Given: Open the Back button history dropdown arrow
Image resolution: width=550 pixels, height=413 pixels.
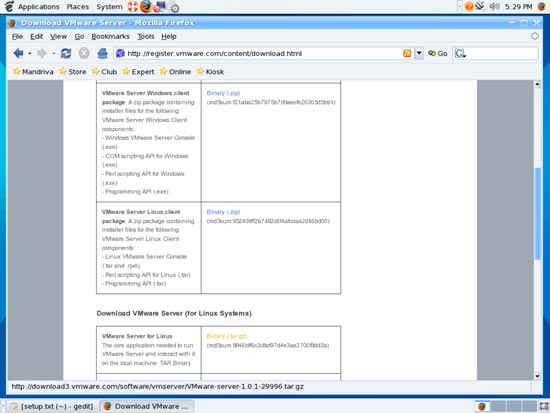Looking at the screenshot, I should [30, 53].
